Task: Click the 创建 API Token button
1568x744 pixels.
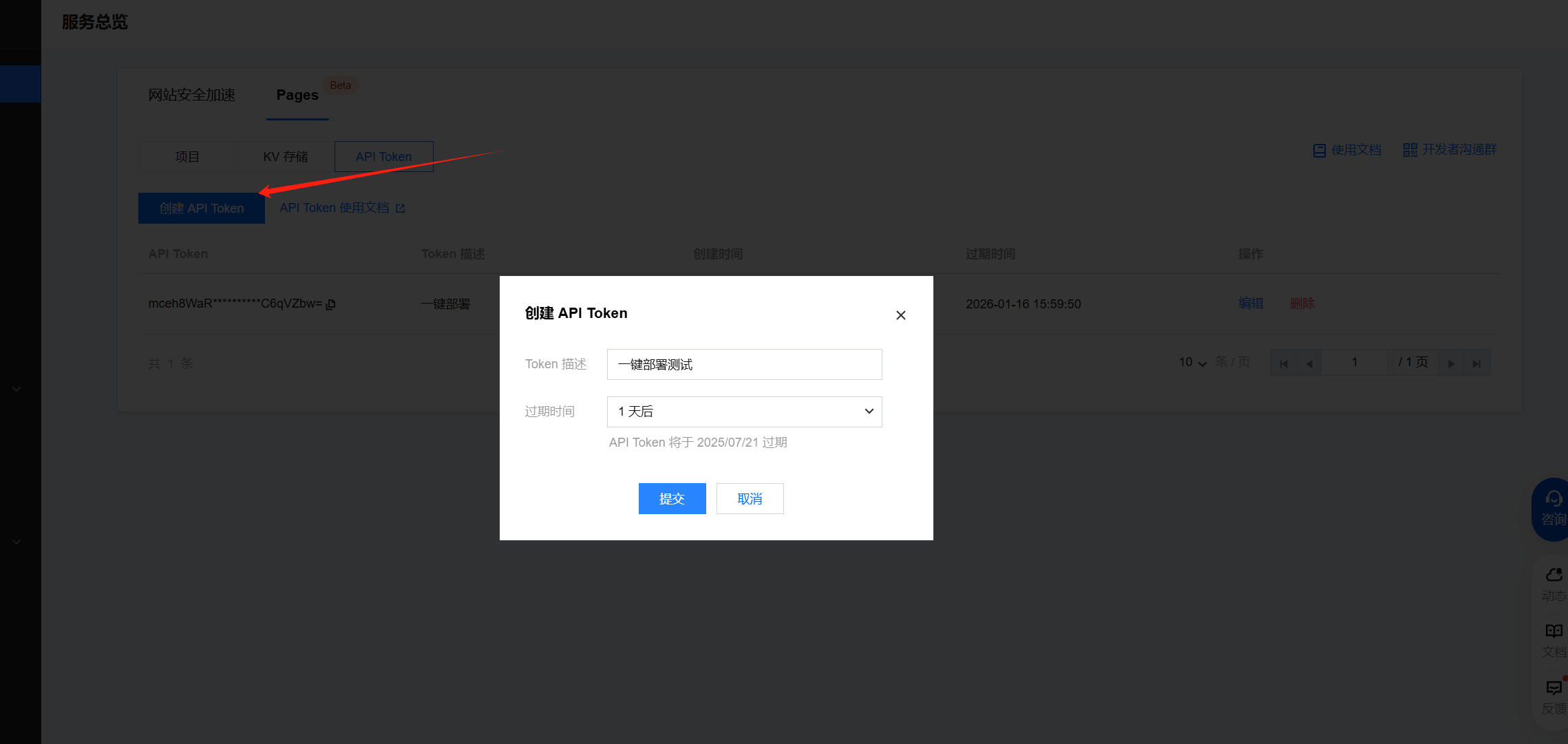Action: coord(202,208)
